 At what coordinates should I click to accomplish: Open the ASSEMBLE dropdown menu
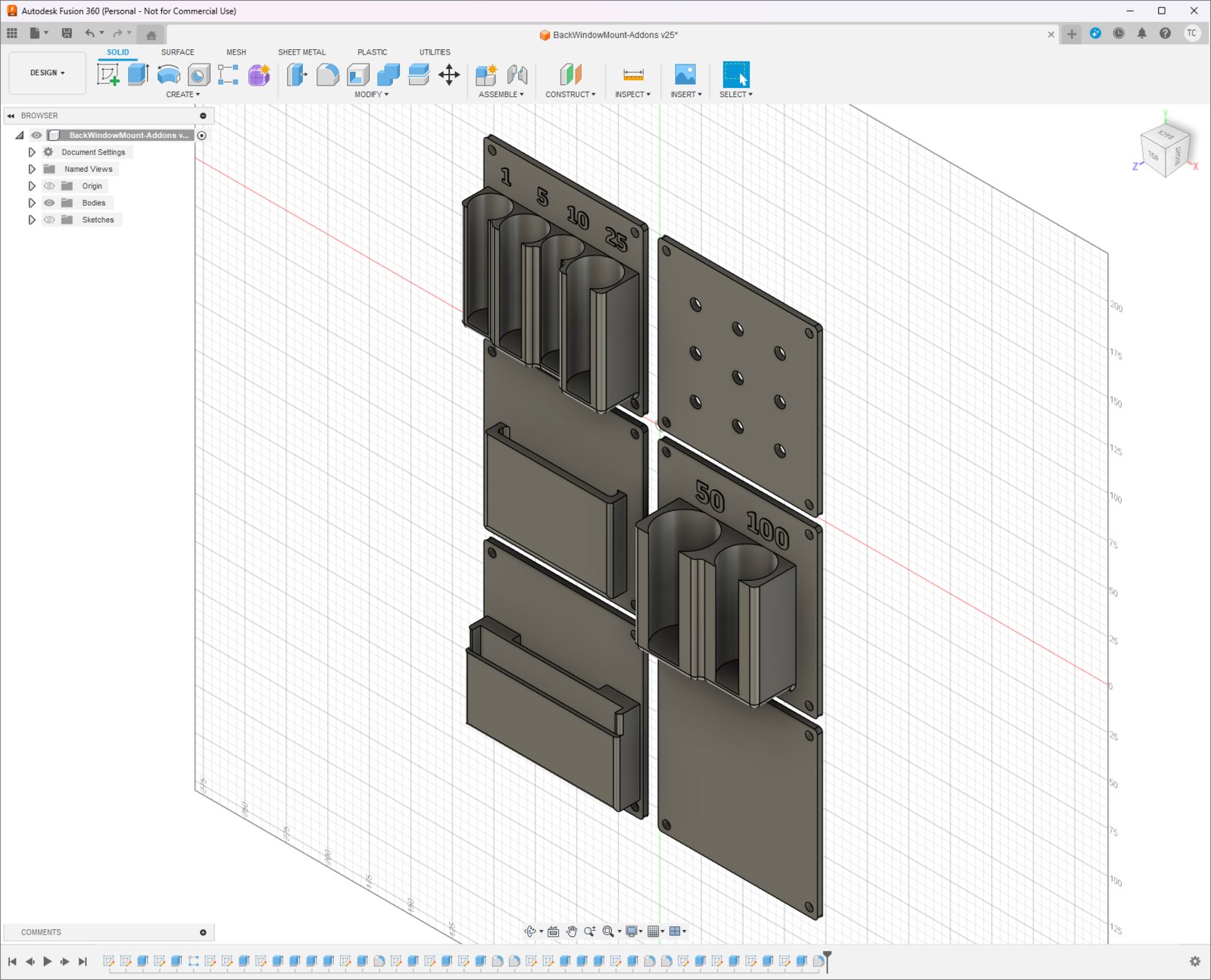point(501,95)
